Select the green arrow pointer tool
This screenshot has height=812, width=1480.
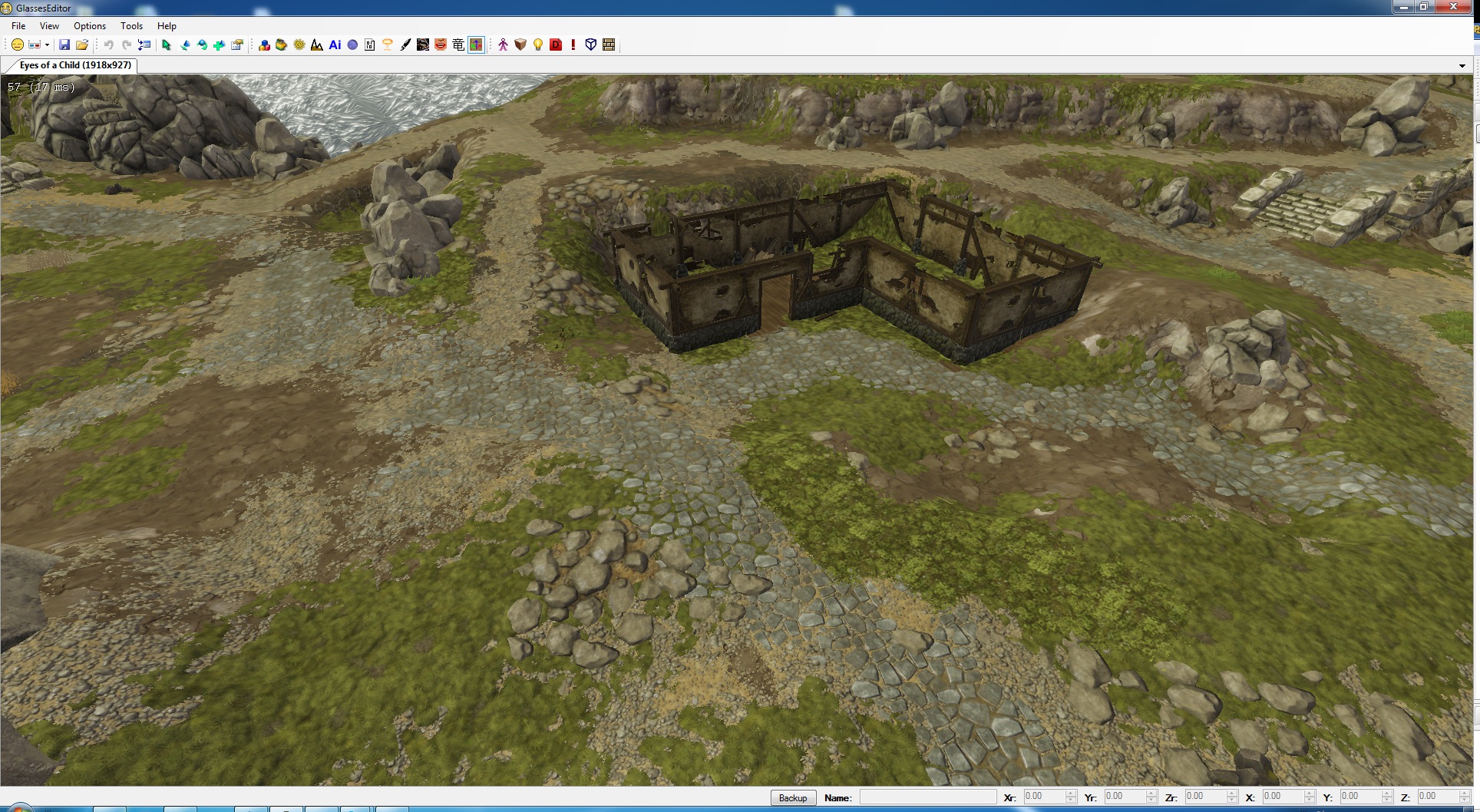tap(167, 45)
